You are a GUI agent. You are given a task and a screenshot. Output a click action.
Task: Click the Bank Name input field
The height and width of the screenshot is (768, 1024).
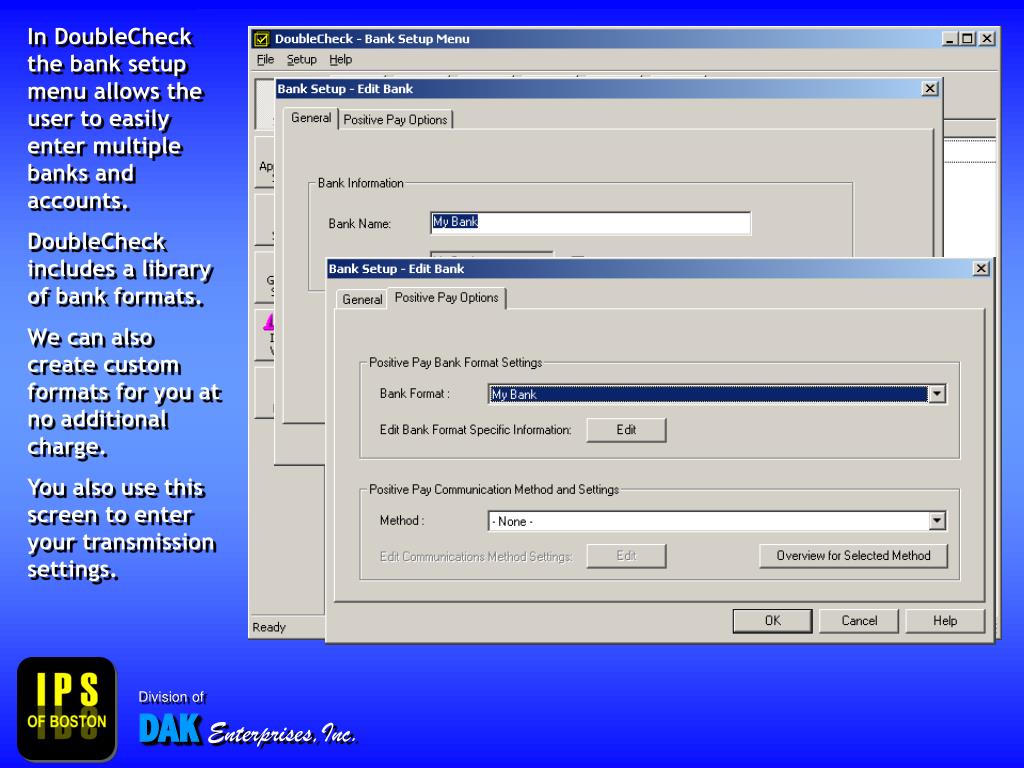coord(590,223)
